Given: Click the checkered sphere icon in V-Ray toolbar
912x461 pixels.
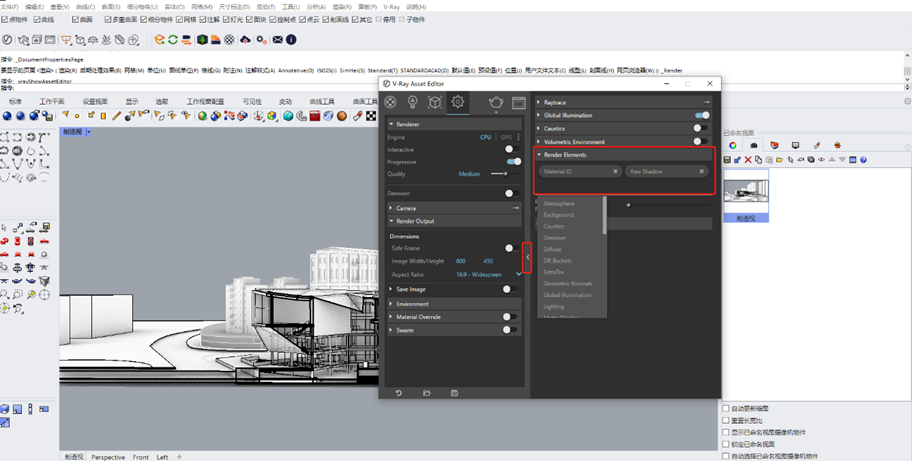Looking at the screenshot, I should click(x=230, y=40).
